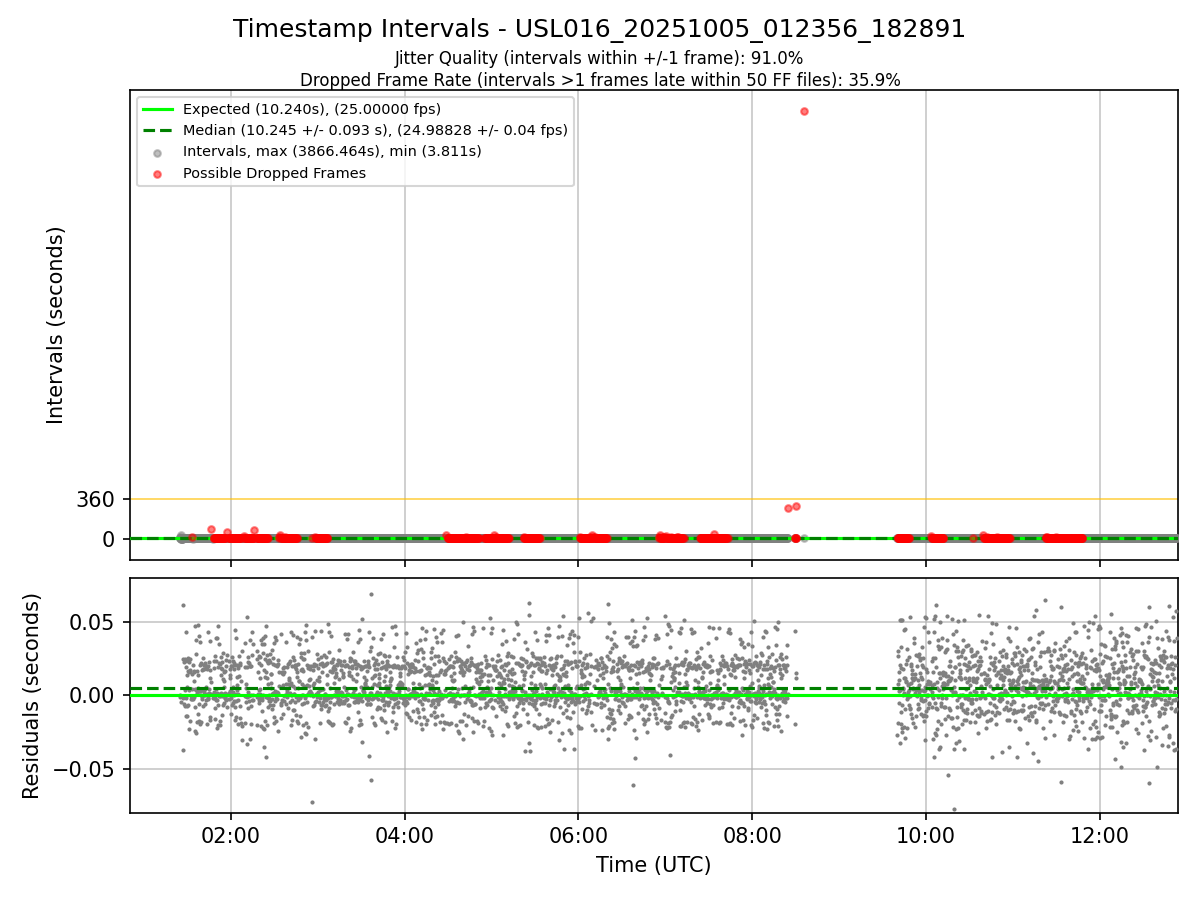Select the Dropped Frame Rate 35.9% line
Screen dimensions: 1200x900
[x=600, y=80]
